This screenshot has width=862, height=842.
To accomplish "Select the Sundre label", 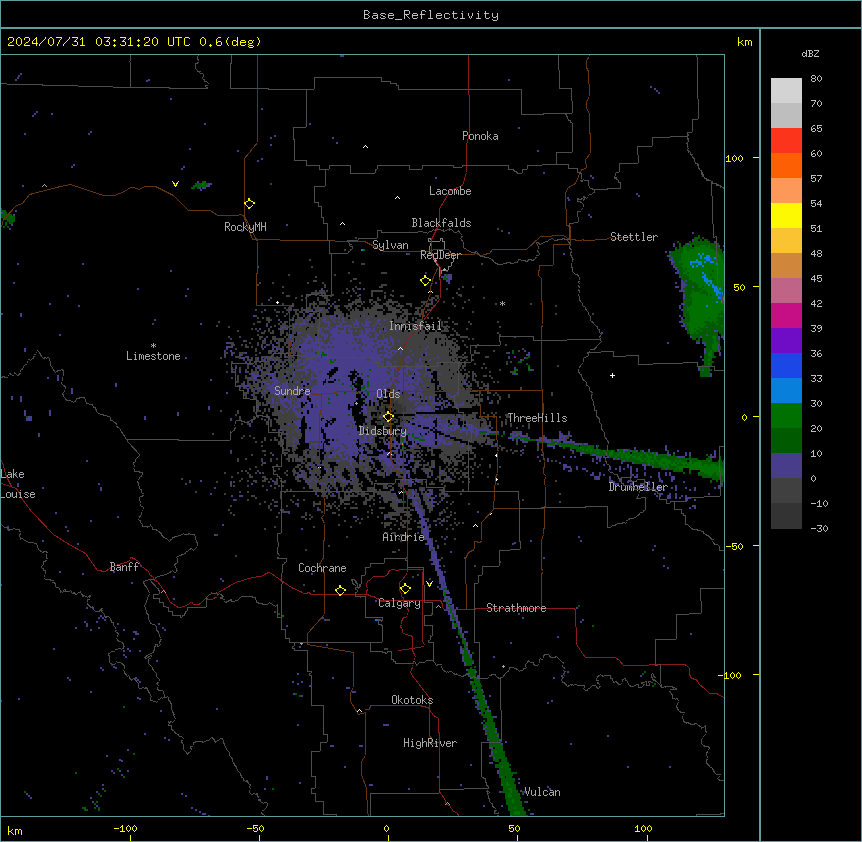I will pyautogui.click(x=292, y=391).
